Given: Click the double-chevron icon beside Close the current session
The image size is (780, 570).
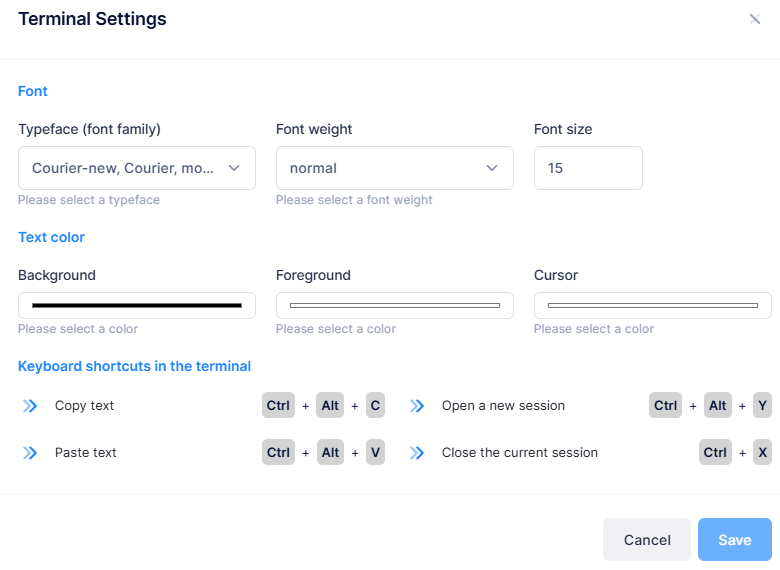Looking at the screenshot, I should click(x=417, y=453).
